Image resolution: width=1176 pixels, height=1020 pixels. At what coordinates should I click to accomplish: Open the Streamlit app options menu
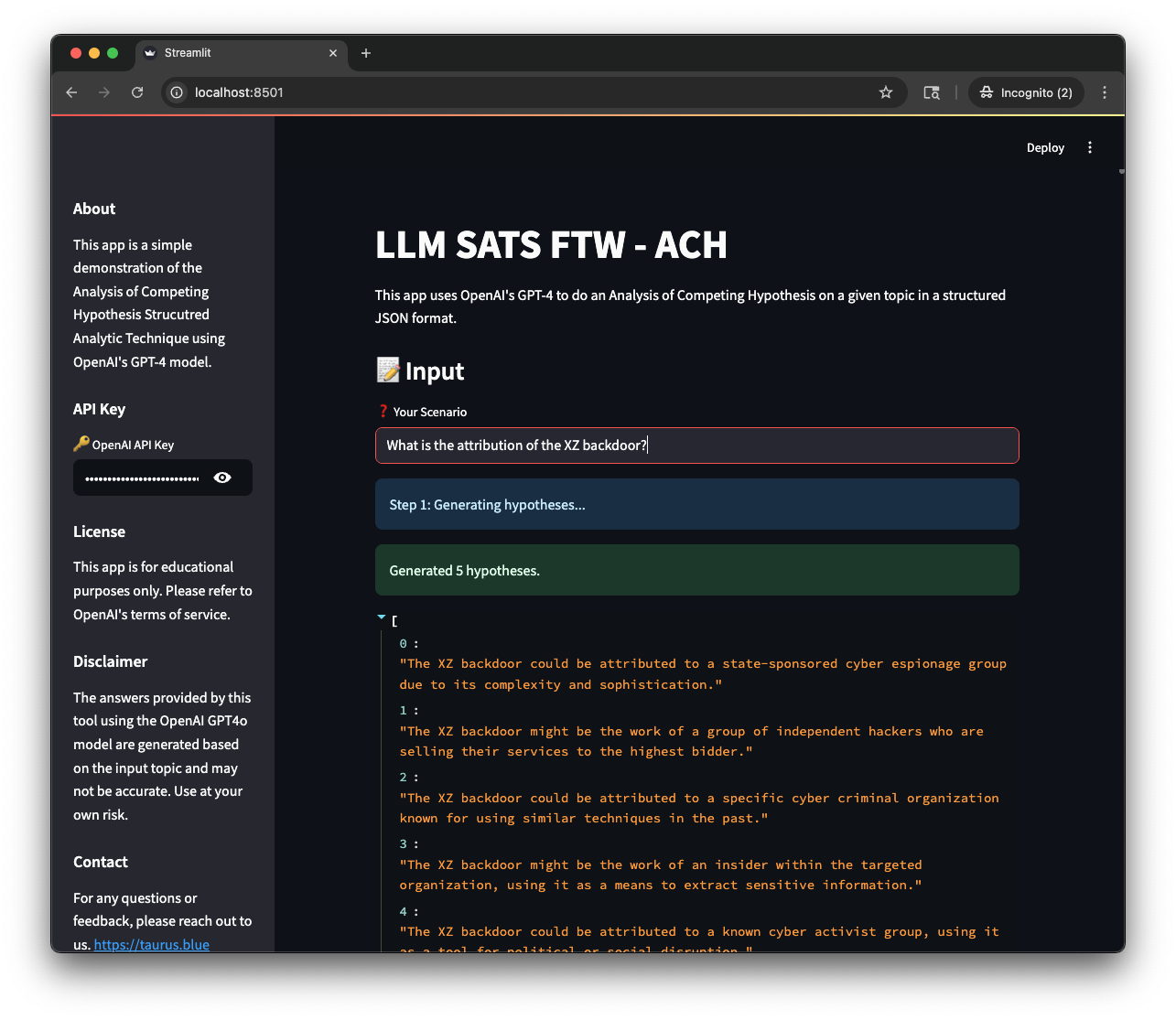point(1090,147)
